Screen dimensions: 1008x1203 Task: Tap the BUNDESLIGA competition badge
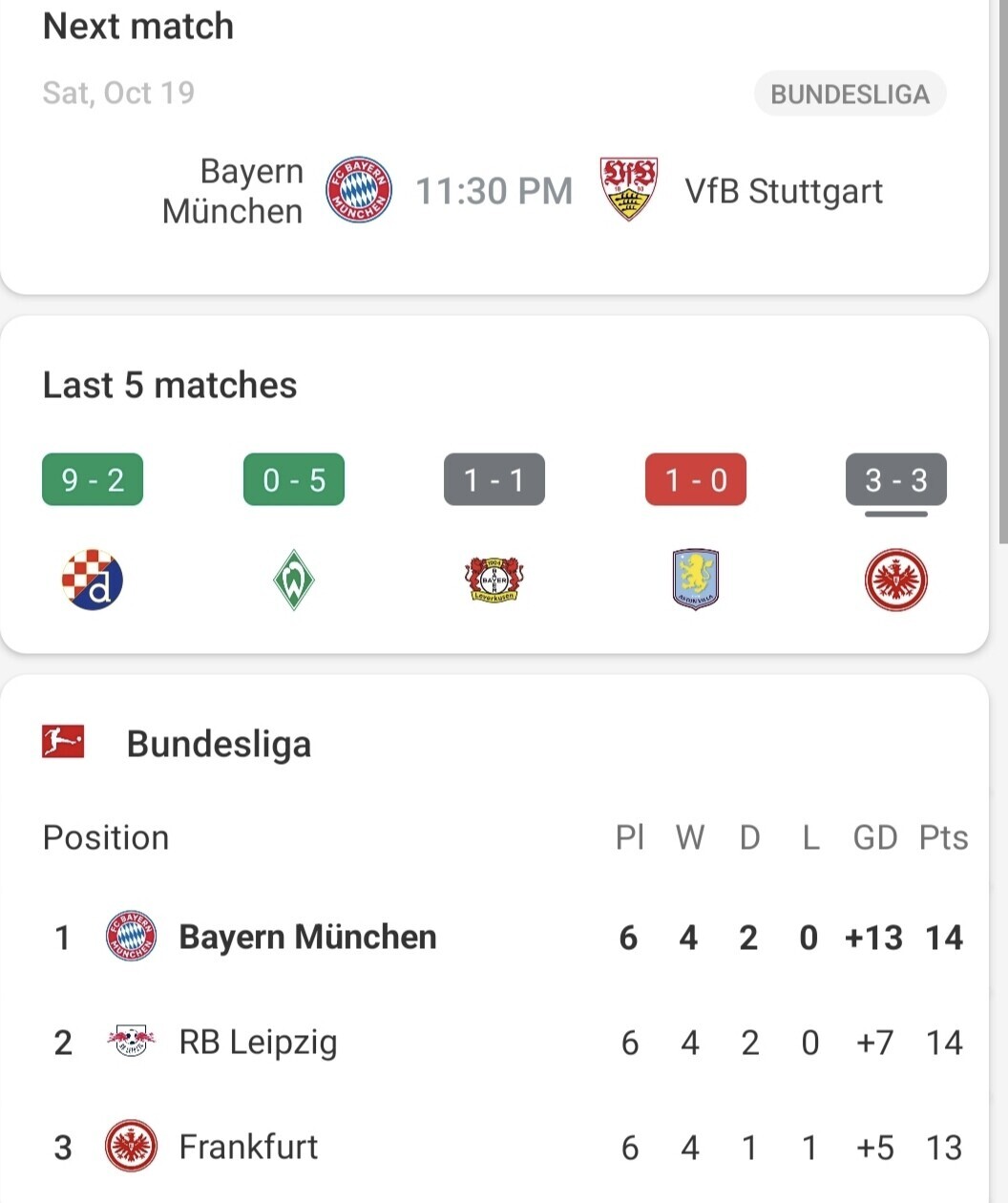[850, 94]
